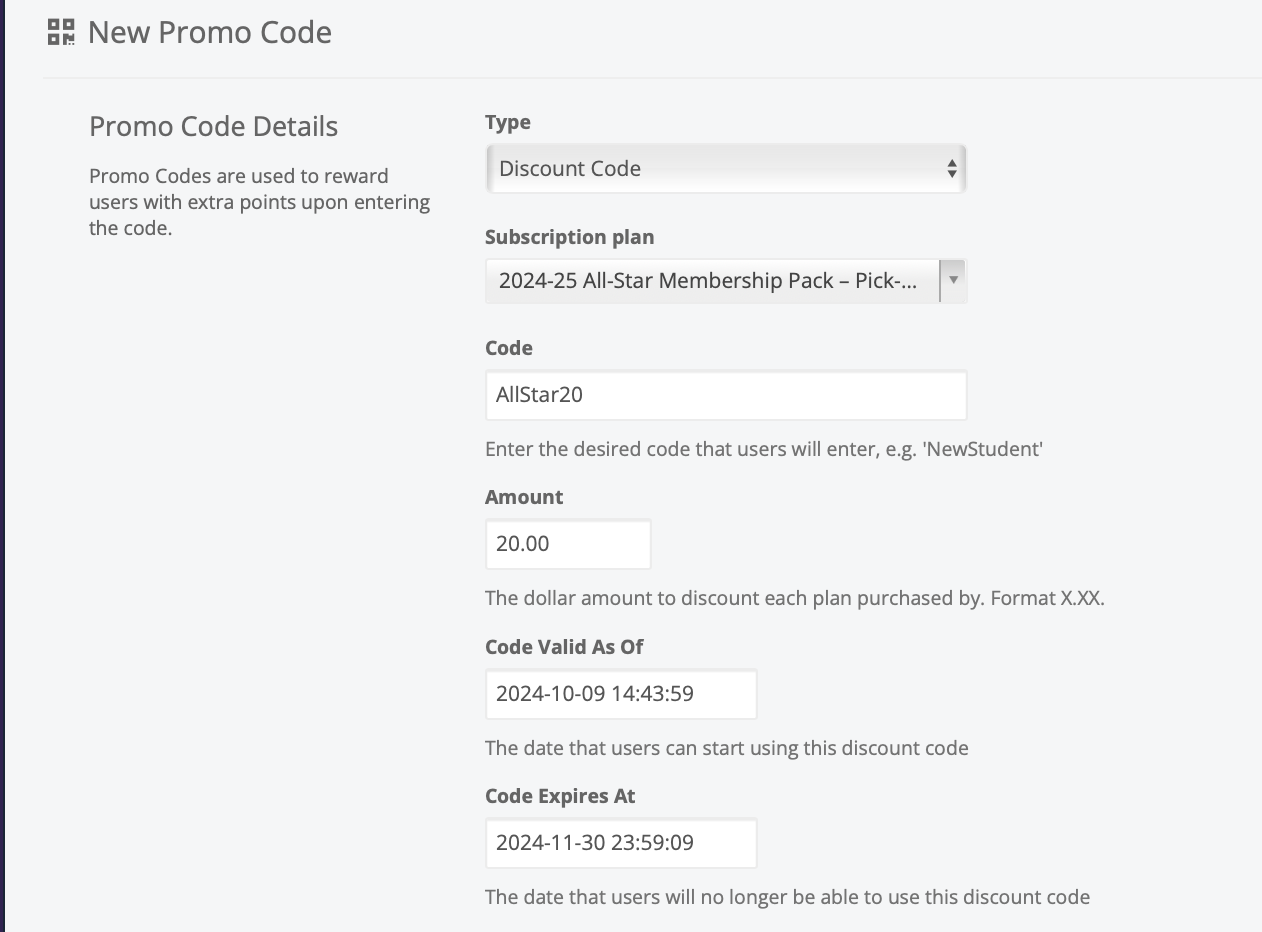Click the Code Valid As Of label

coord(563,647)
